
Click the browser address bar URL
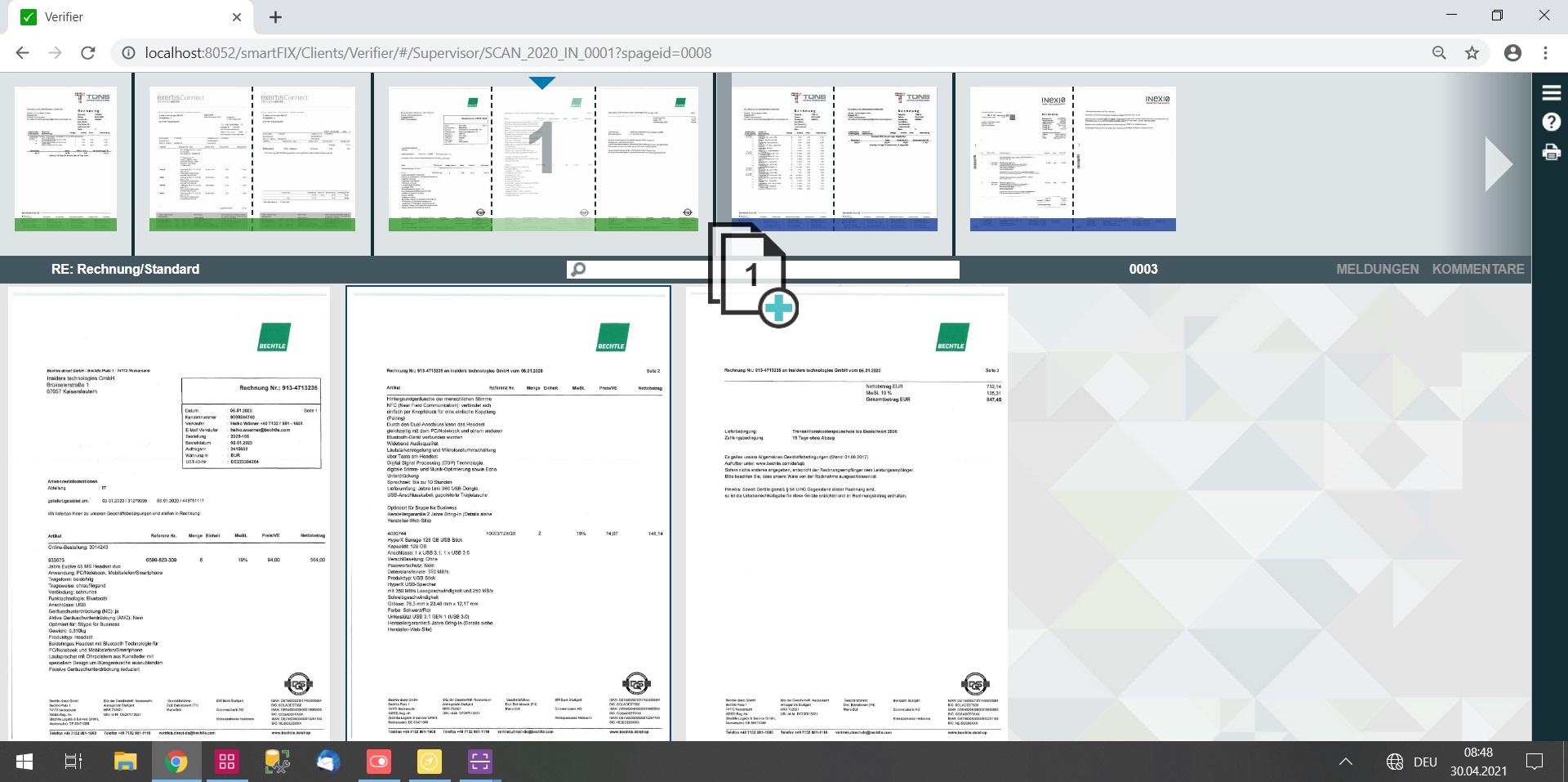(428, 53)
